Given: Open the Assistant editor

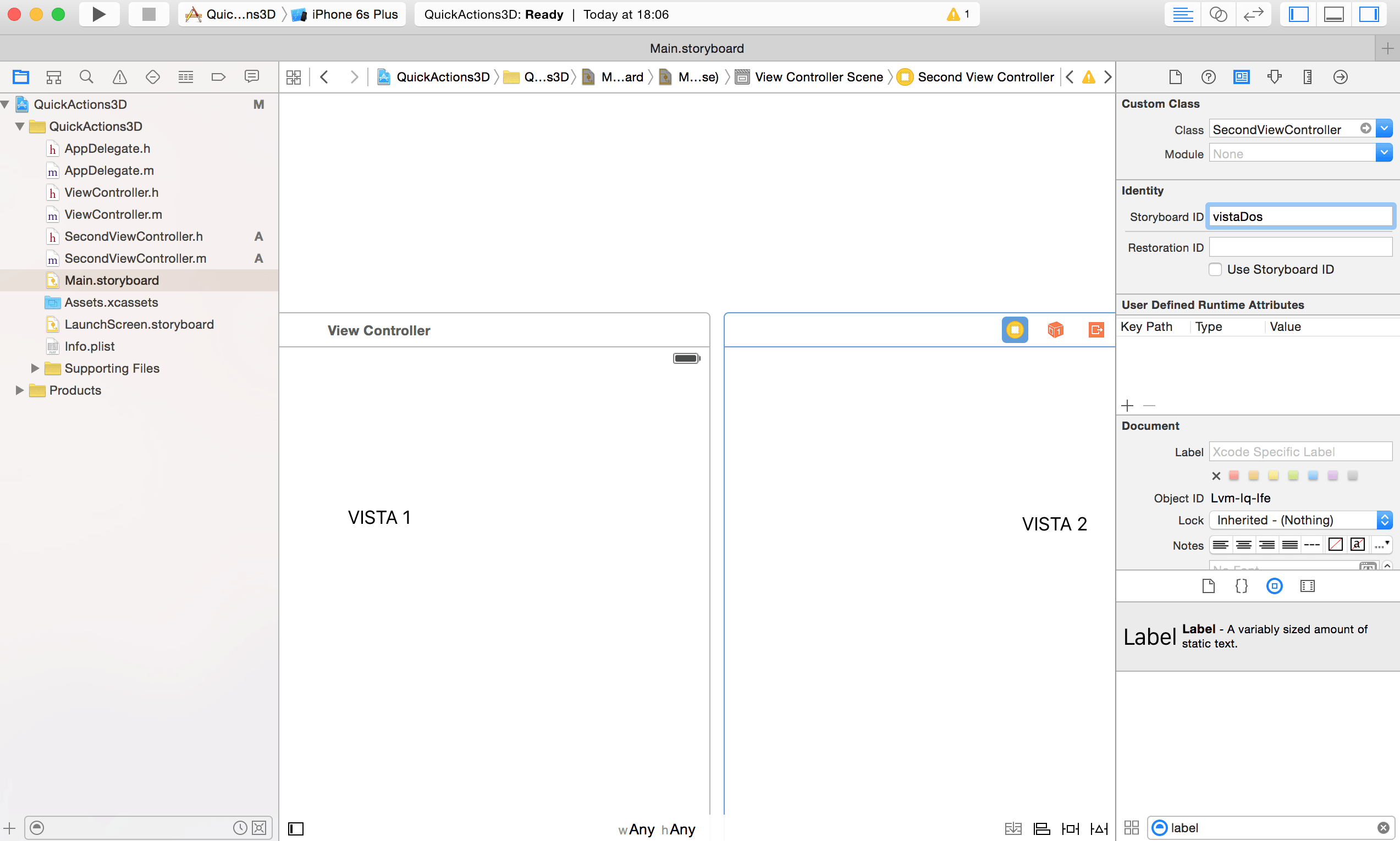Looking at the screenshot, I should (x=1218, y=14).
